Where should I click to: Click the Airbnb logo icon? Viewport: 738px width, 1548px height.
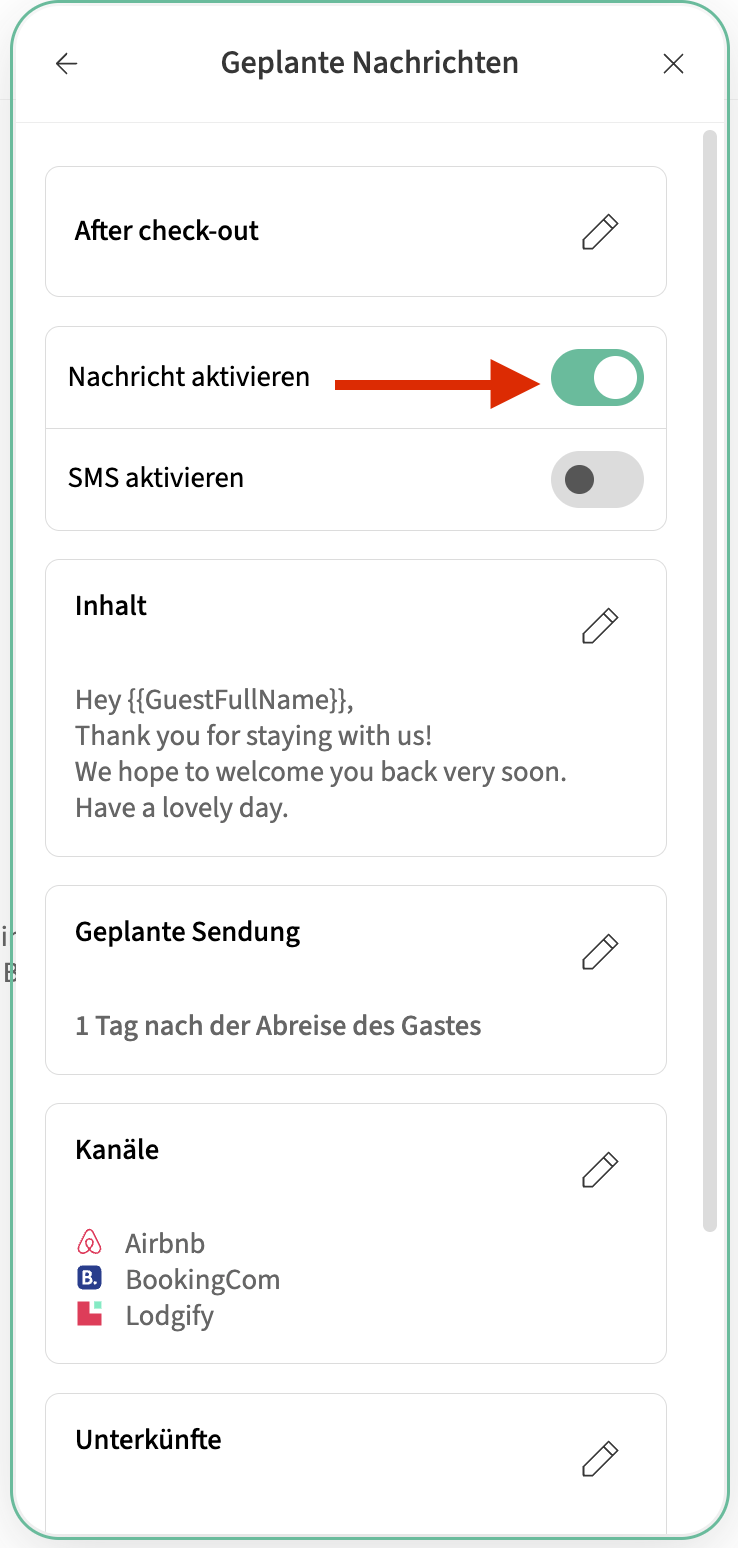pos(90,1242)
